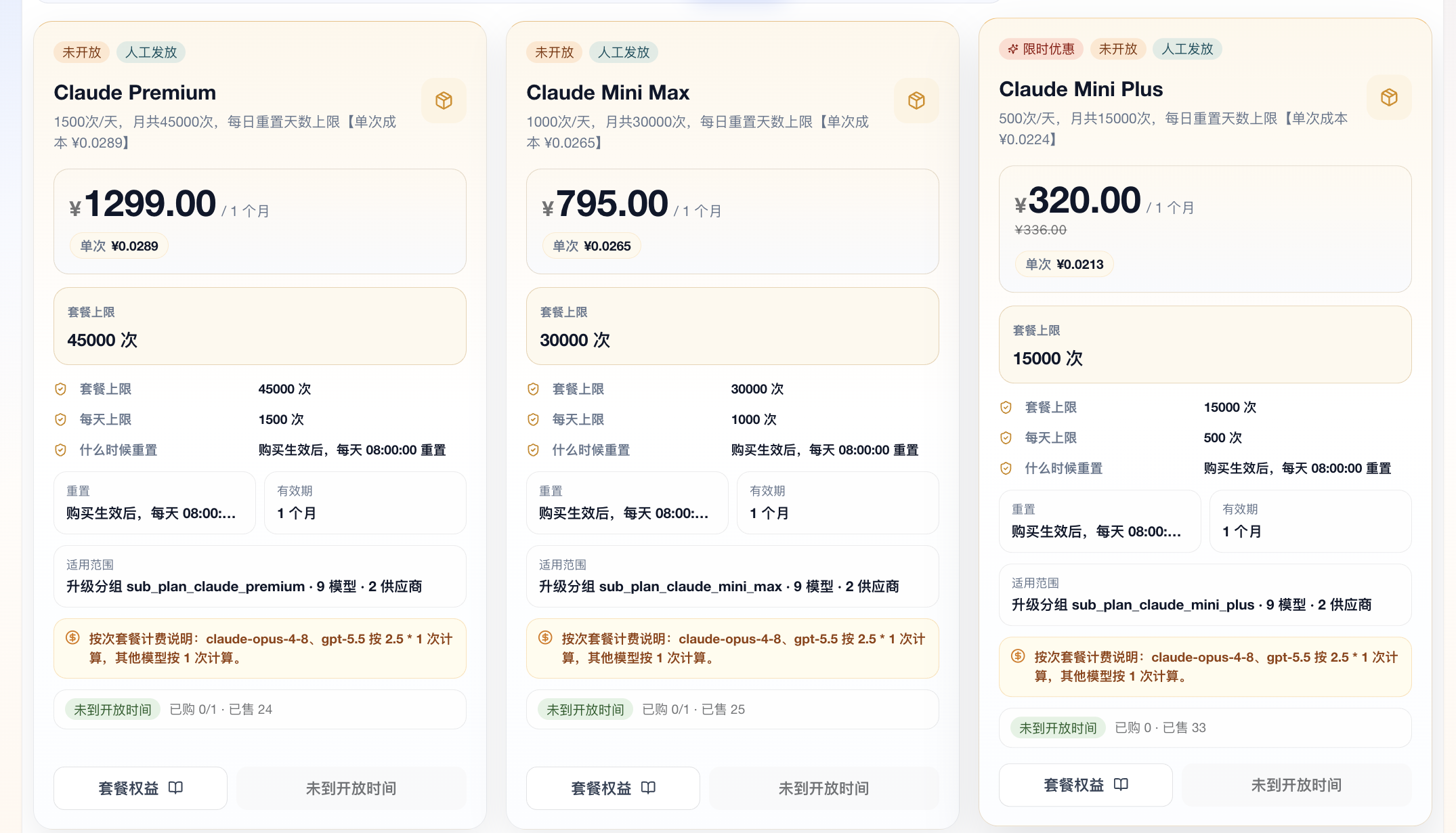Click 有效期 1 个月 box in Claude Premium
The image size is (1456, 833).
point(366,503)
